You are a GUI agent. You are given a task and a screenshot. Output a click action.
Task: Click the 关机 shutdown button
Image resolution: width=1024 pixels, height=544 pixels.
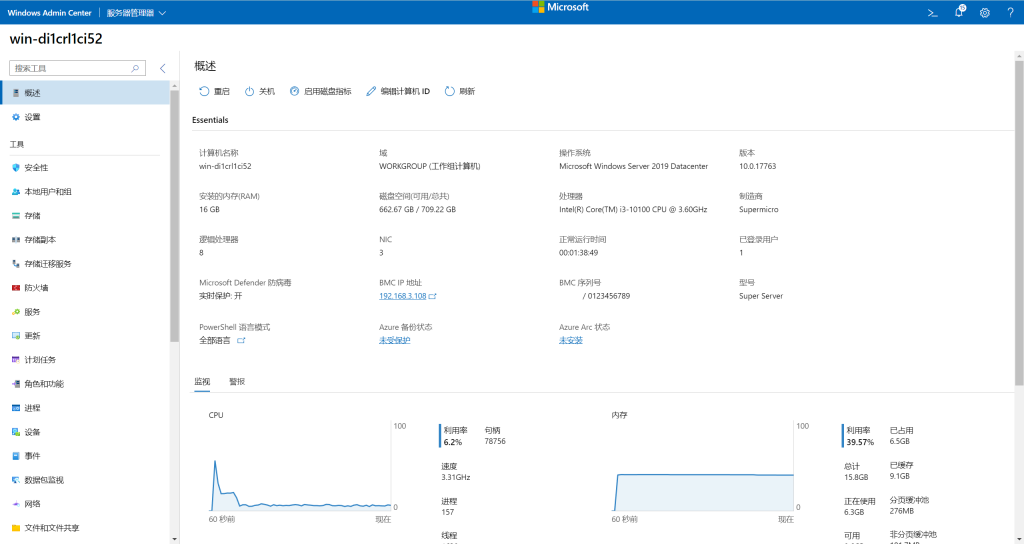point(260,91)
